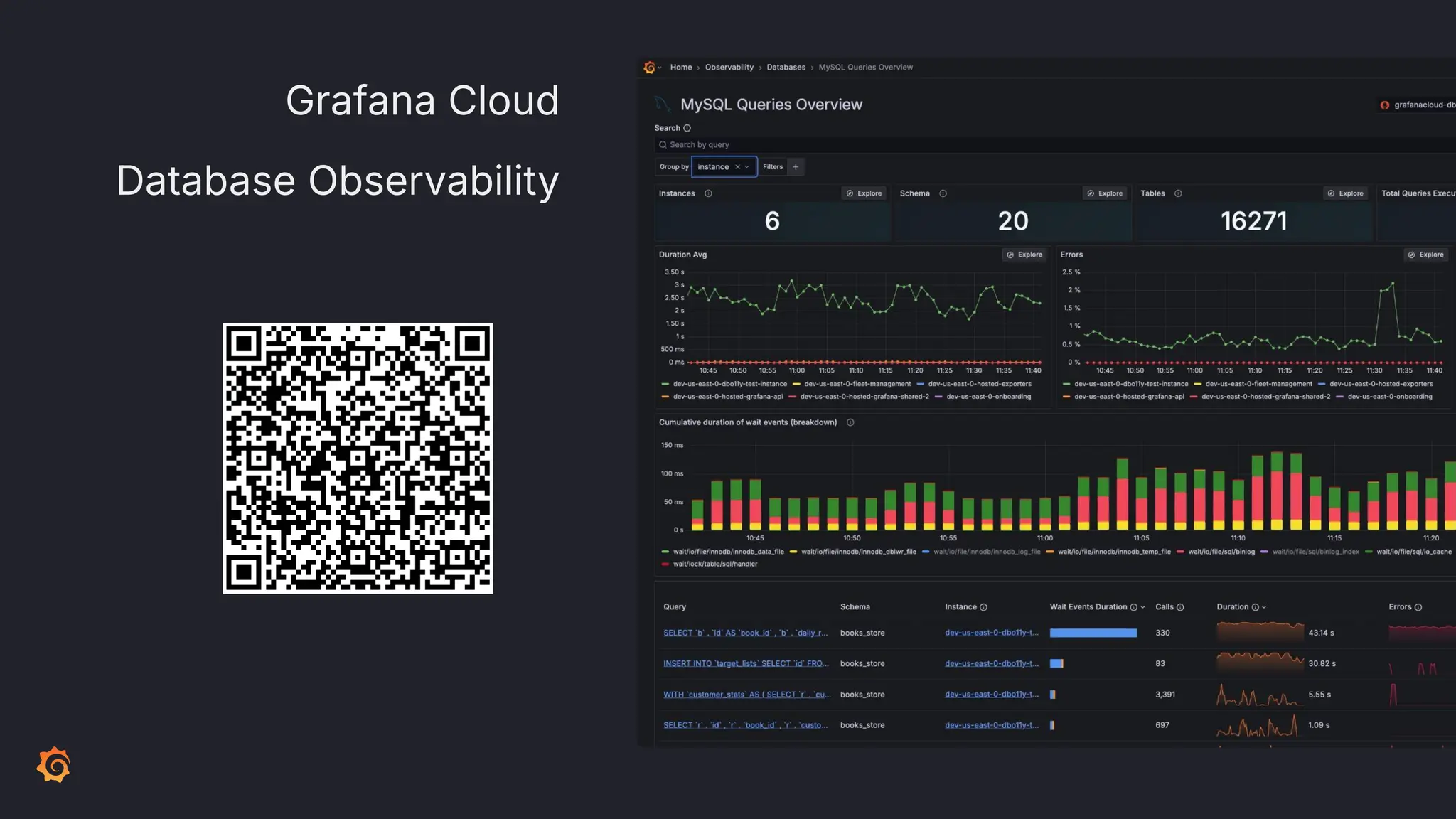Toggle dev-us-east-0-hosted-grafana-shared-2 series in Errors legend
This screenshot has width=1456, height=819.
[x=1265, y=397]
